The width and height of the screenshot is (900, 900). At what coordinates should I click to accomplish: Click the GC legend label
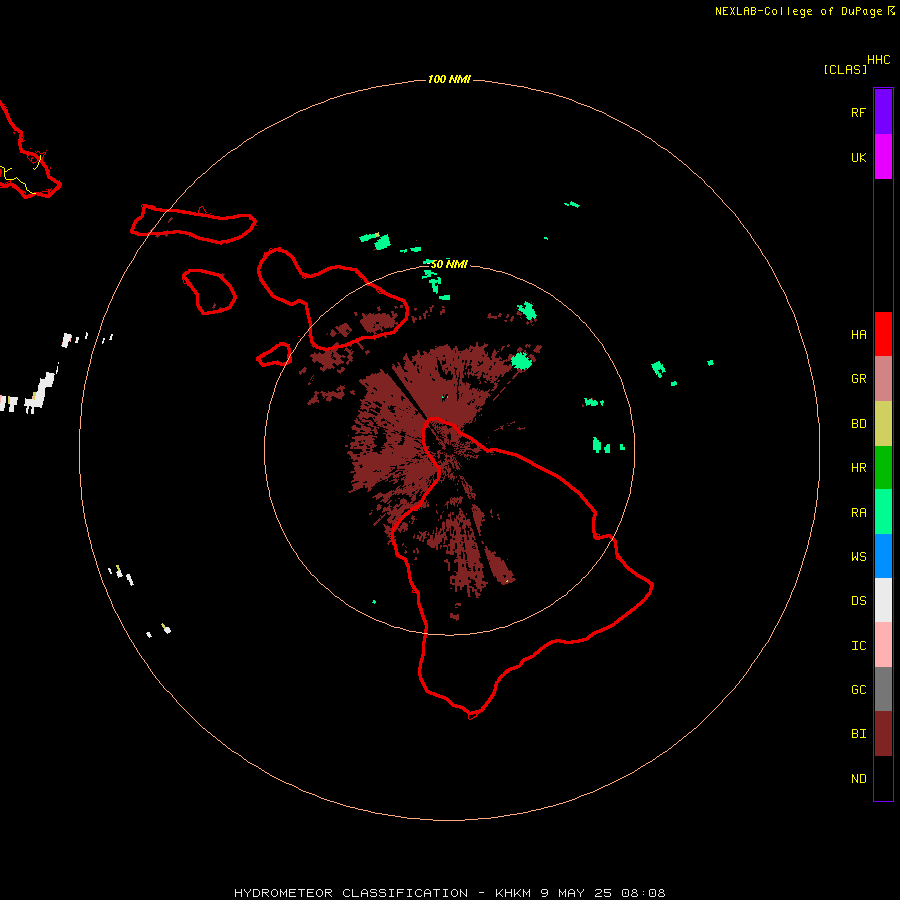pyautogui.click(x=858, y=690)
